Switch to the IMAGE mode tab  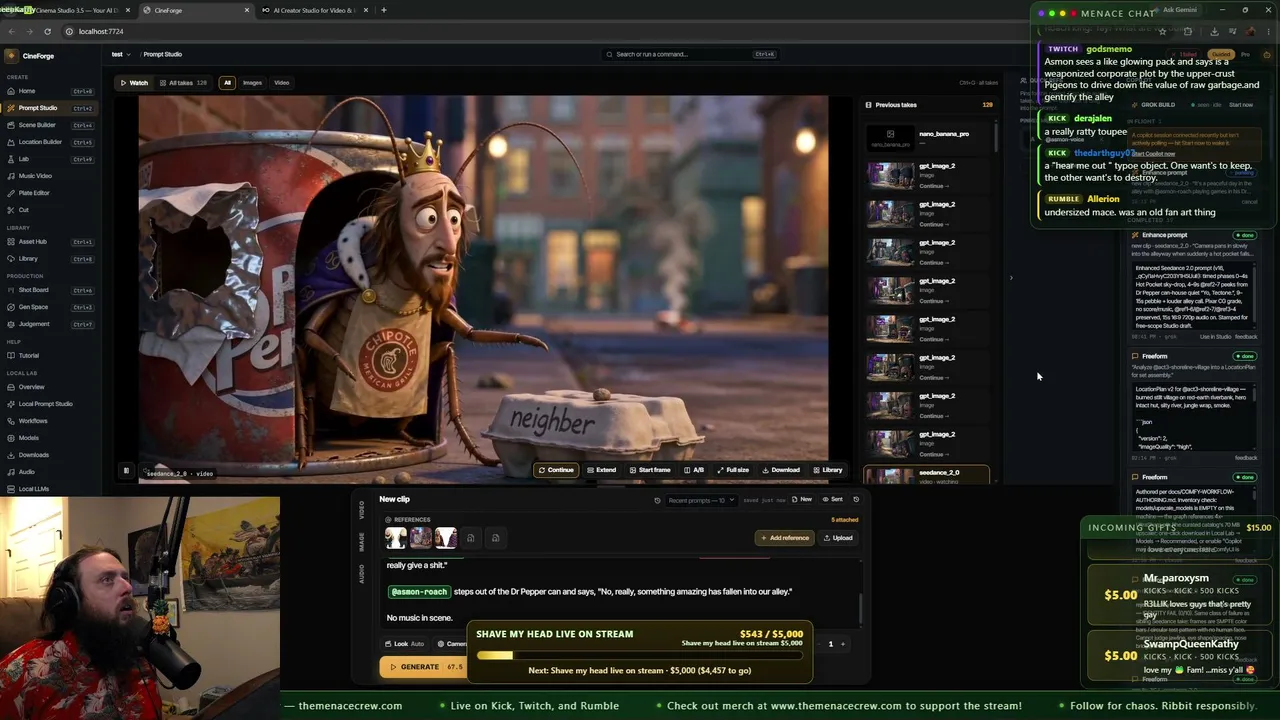click(361, 541)
